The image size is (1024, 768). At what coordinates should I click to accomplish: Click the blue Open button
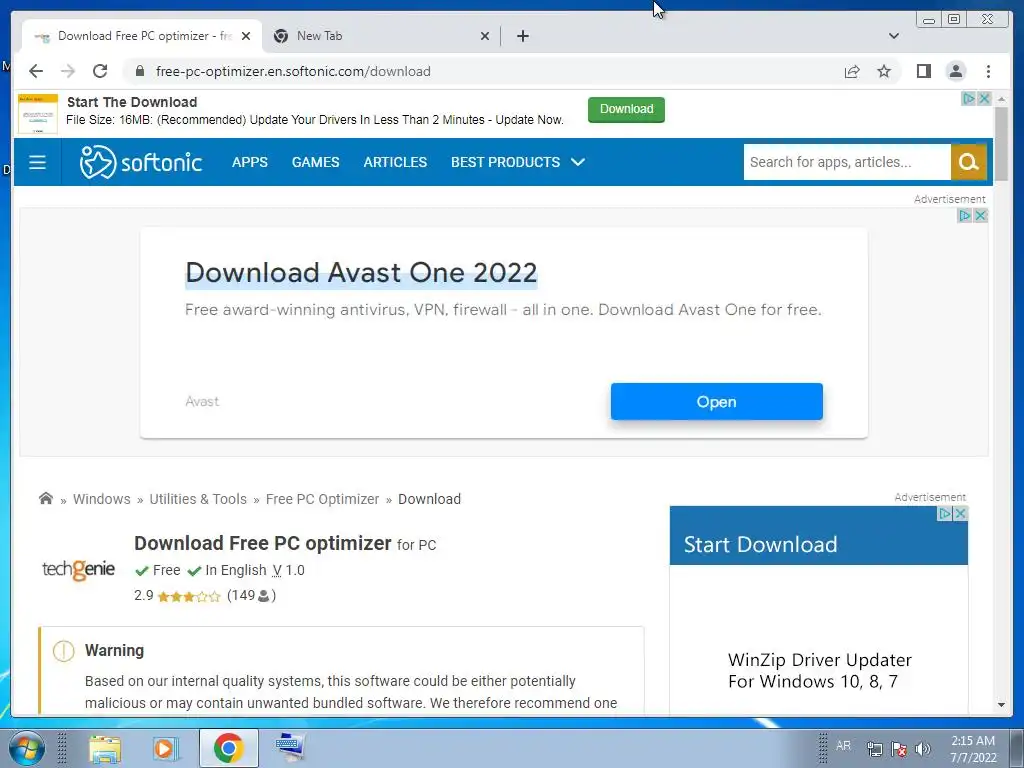click(716, 402)
